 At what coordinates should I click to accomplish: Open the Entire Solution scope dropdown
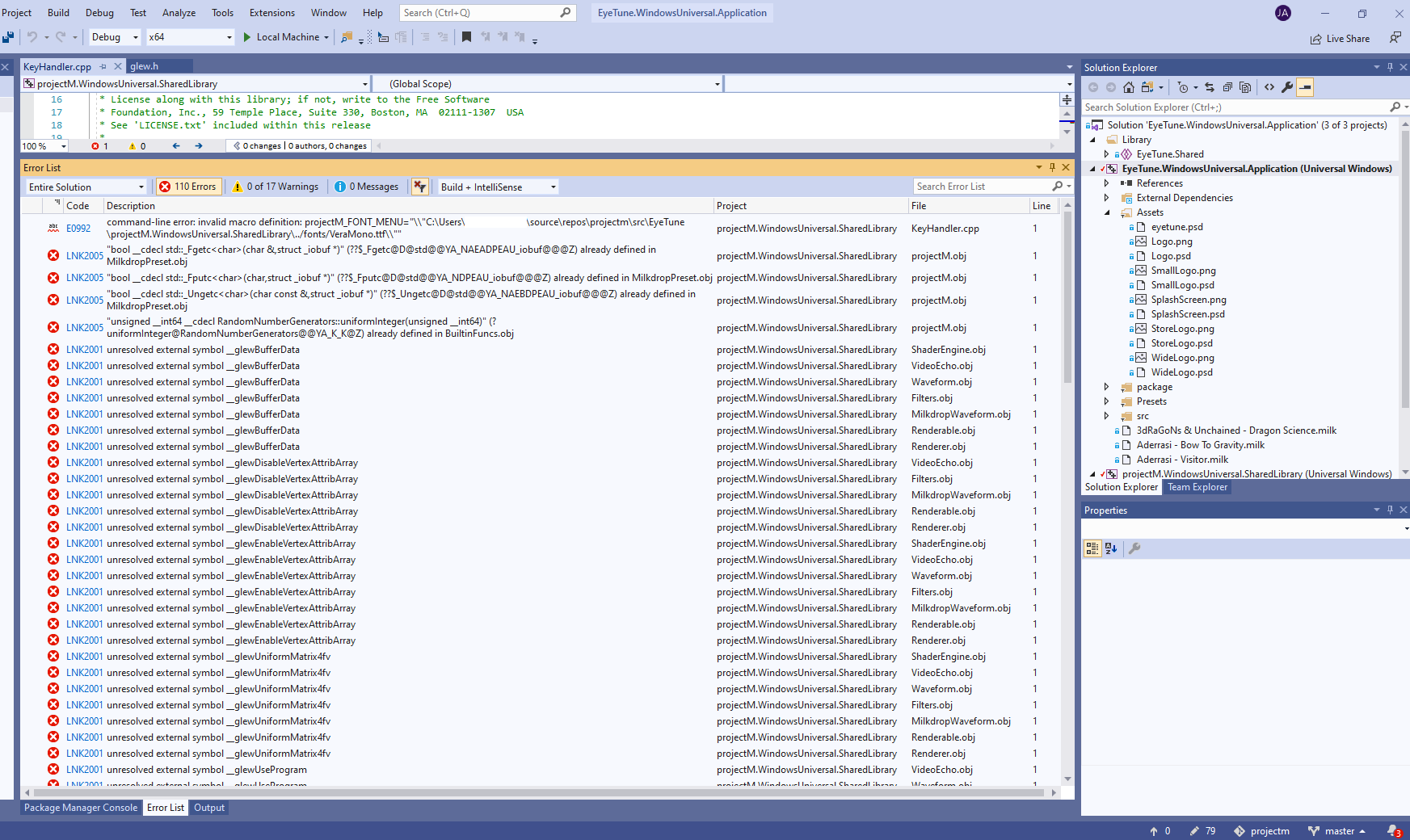[85, 187]
